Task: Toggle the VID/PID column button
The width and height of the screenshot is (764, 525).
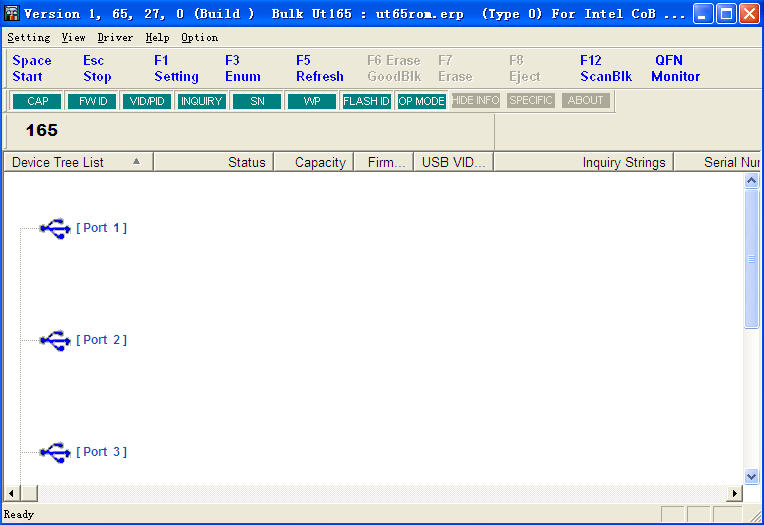Action: click(x=147, y=101)
